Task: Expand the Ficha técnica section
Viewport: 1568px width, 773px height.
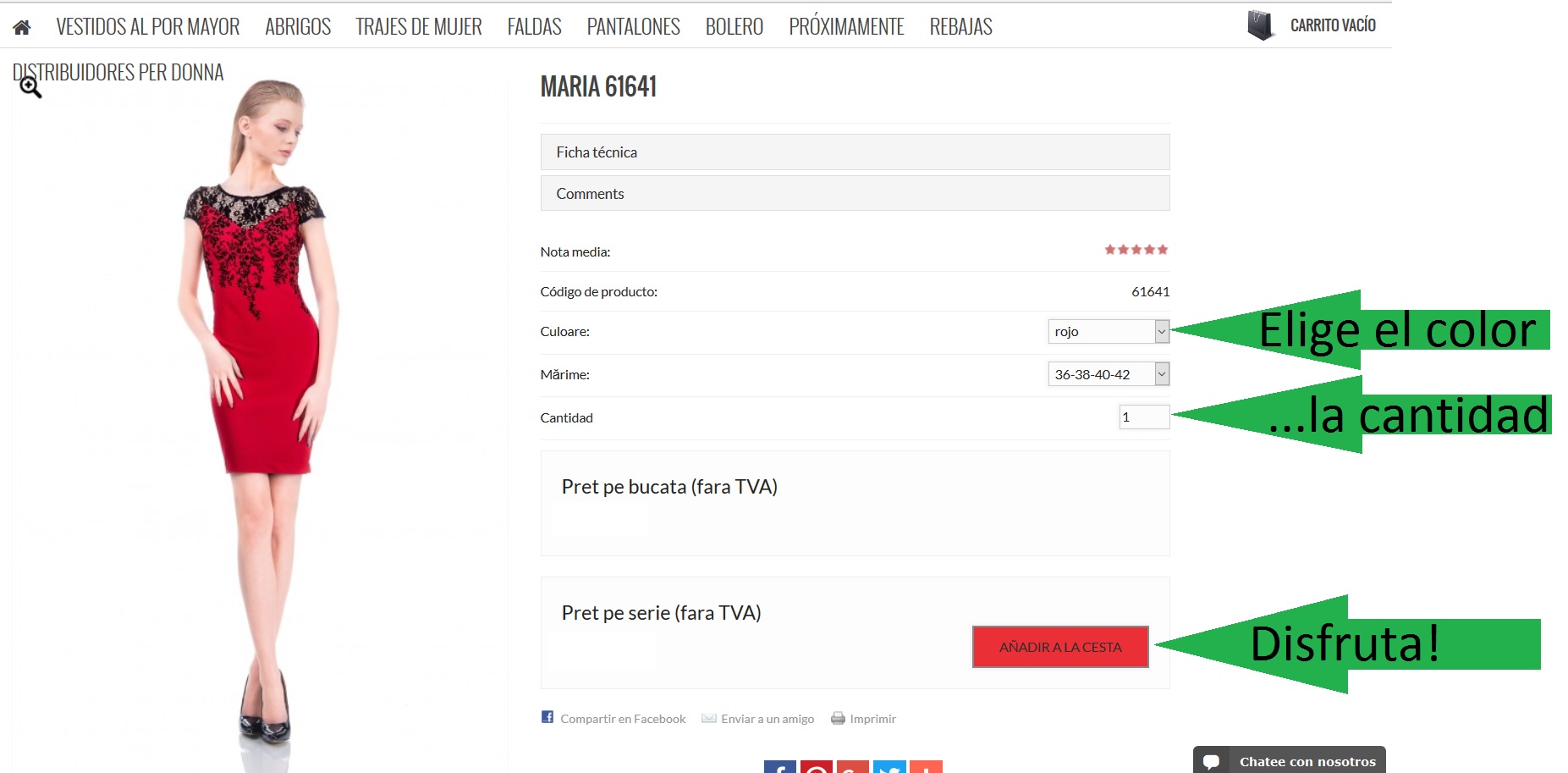Action: click(855, 152)
